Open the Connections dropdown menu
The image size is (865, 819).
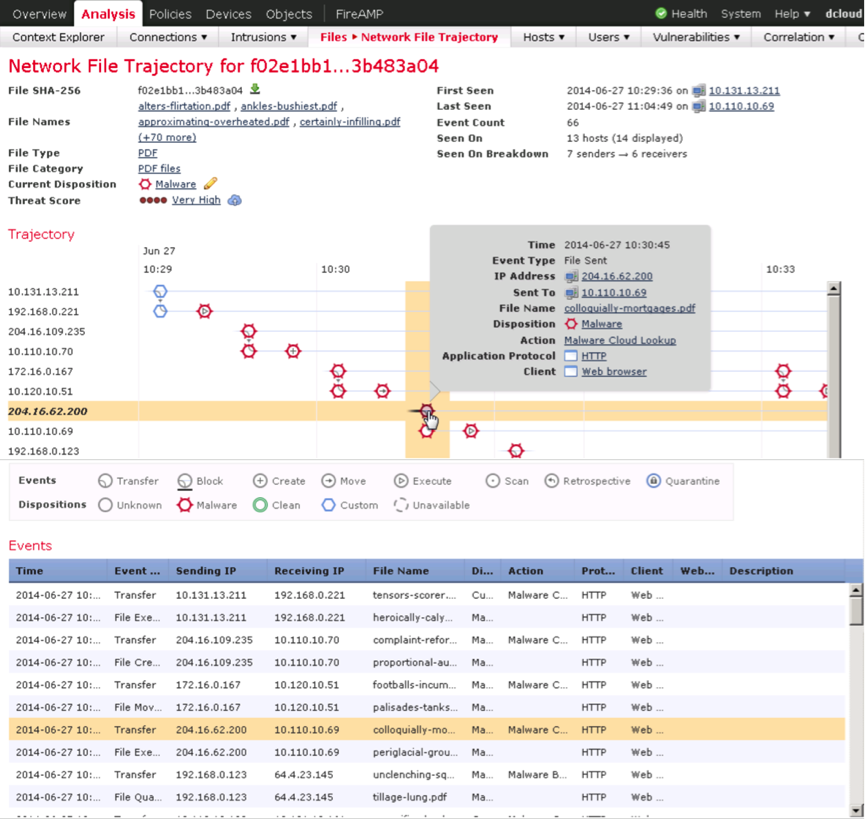click(168, 37)
